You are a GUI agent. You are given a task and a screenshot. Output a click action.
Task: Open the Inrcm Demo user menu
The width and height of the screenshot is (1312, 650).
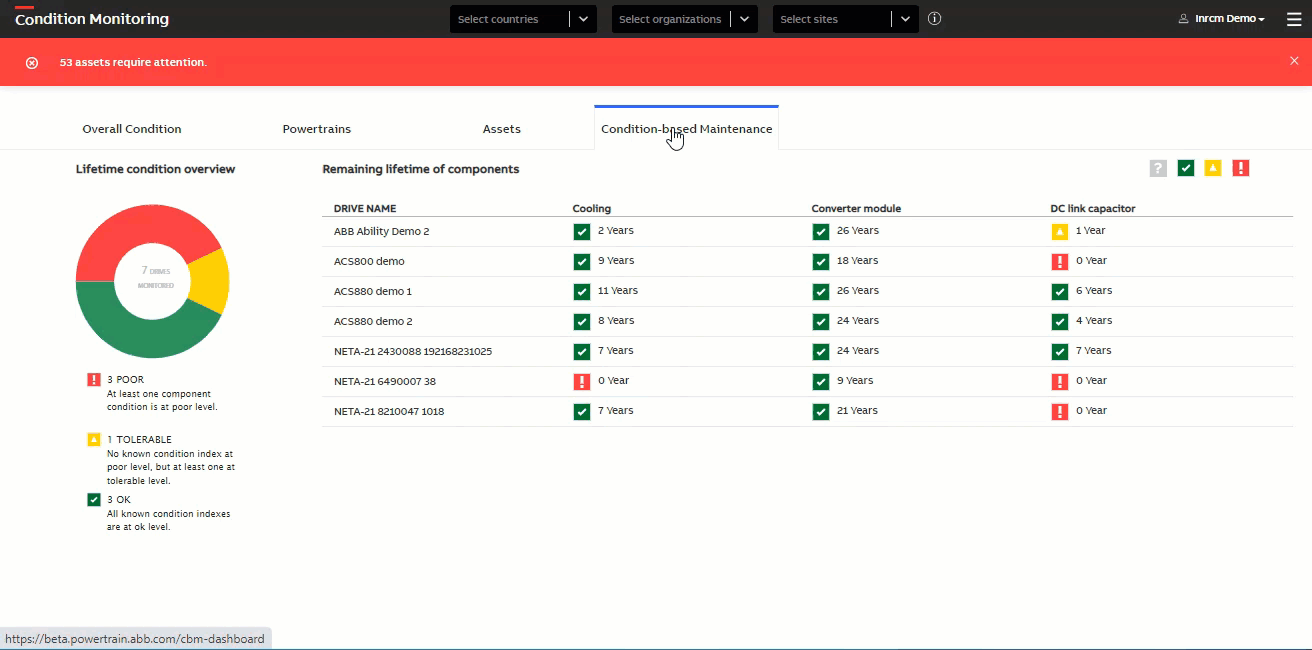click(x=1221, y=19)
